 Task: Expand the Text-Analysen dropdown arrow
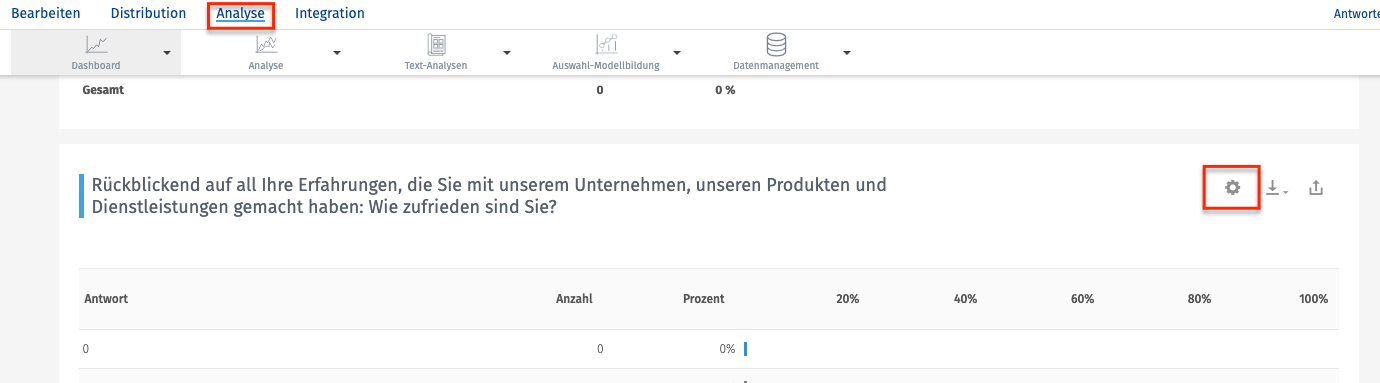coord(507,53)
